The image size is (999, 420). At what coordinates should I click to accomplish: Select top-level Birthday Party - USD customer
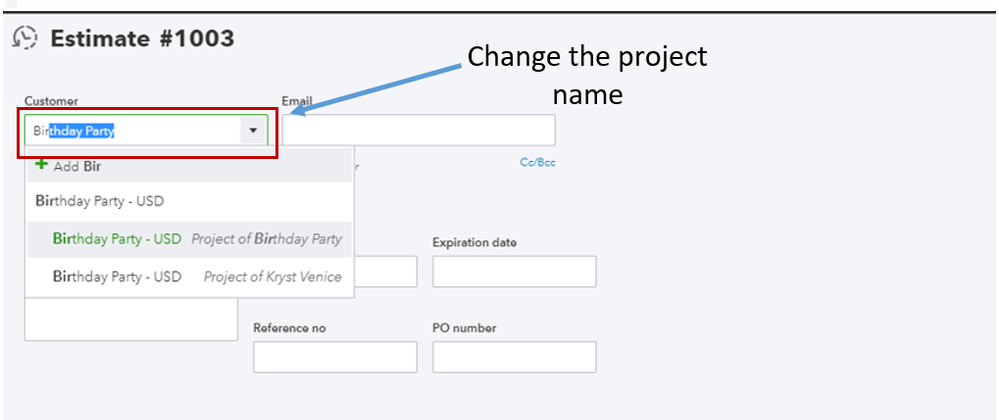point(99,201)
